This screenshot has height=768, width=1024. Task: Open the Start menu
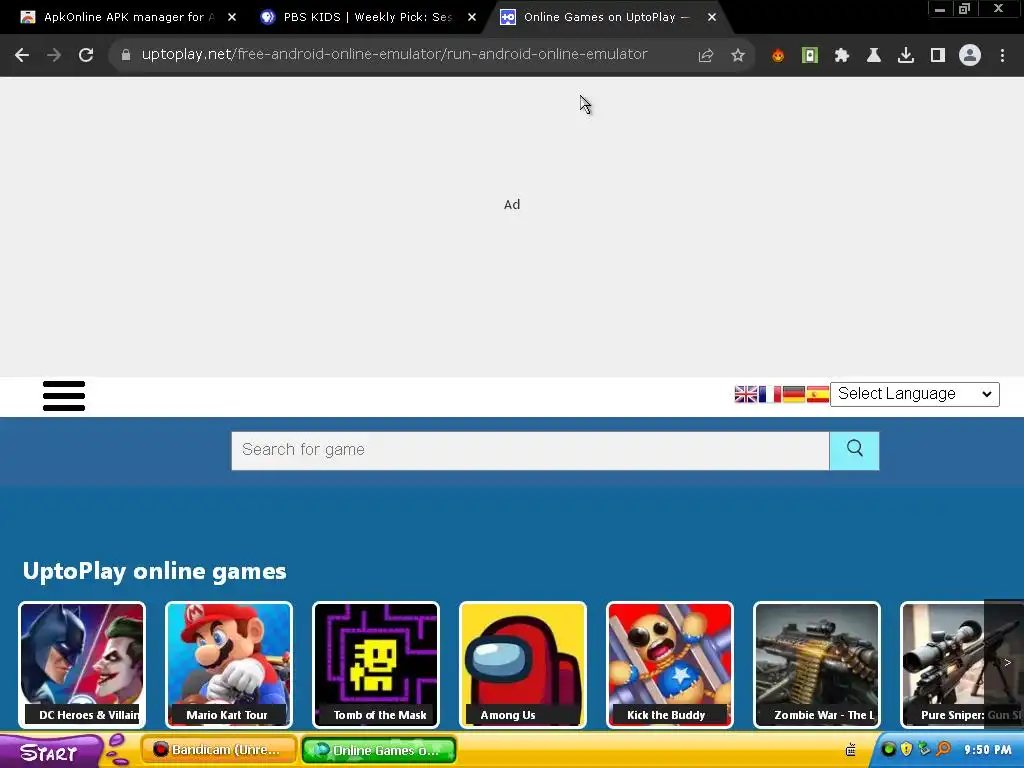click(49, 752)
